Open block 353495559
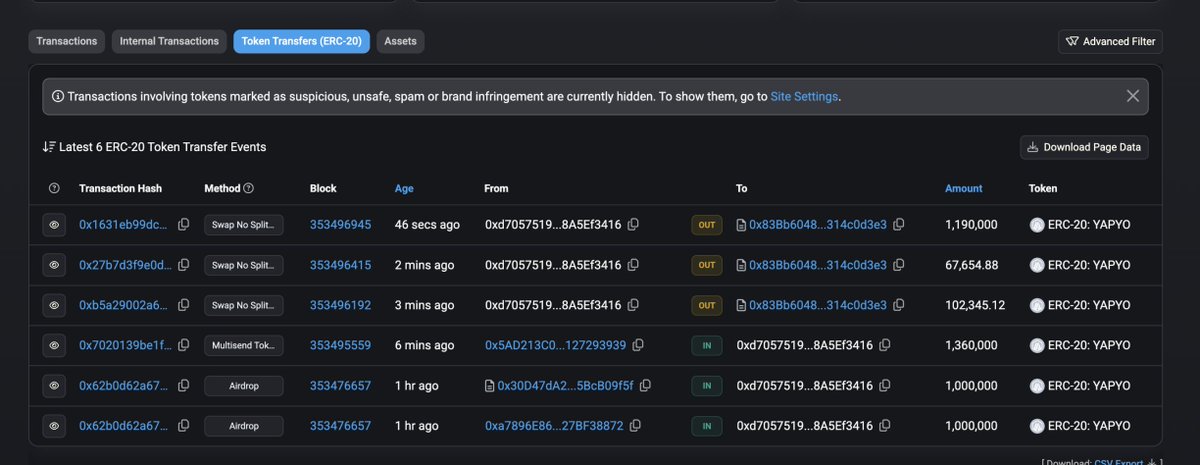1200x465 pixels. point(340,345)
